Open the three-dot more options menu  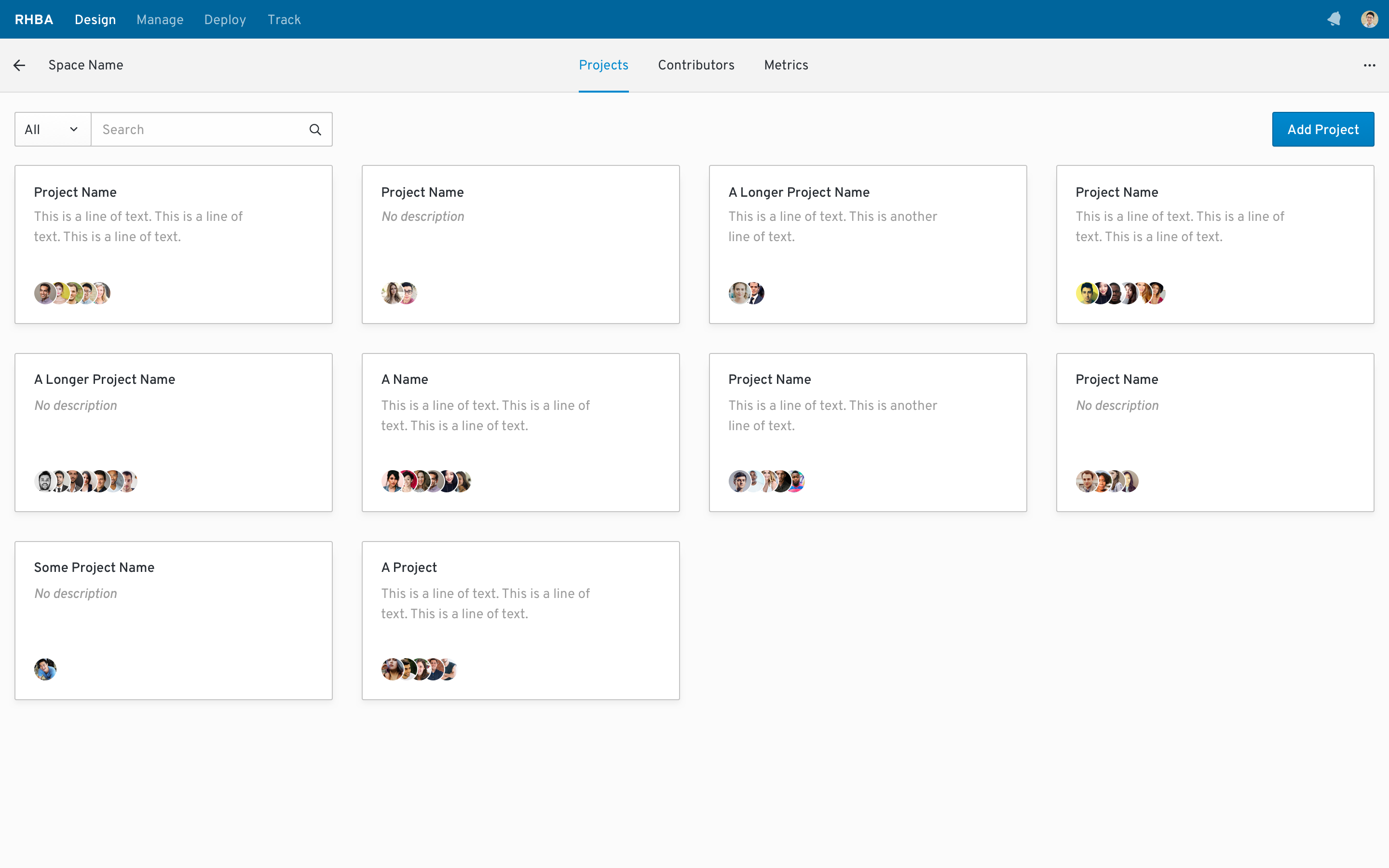coord(1369,66)
